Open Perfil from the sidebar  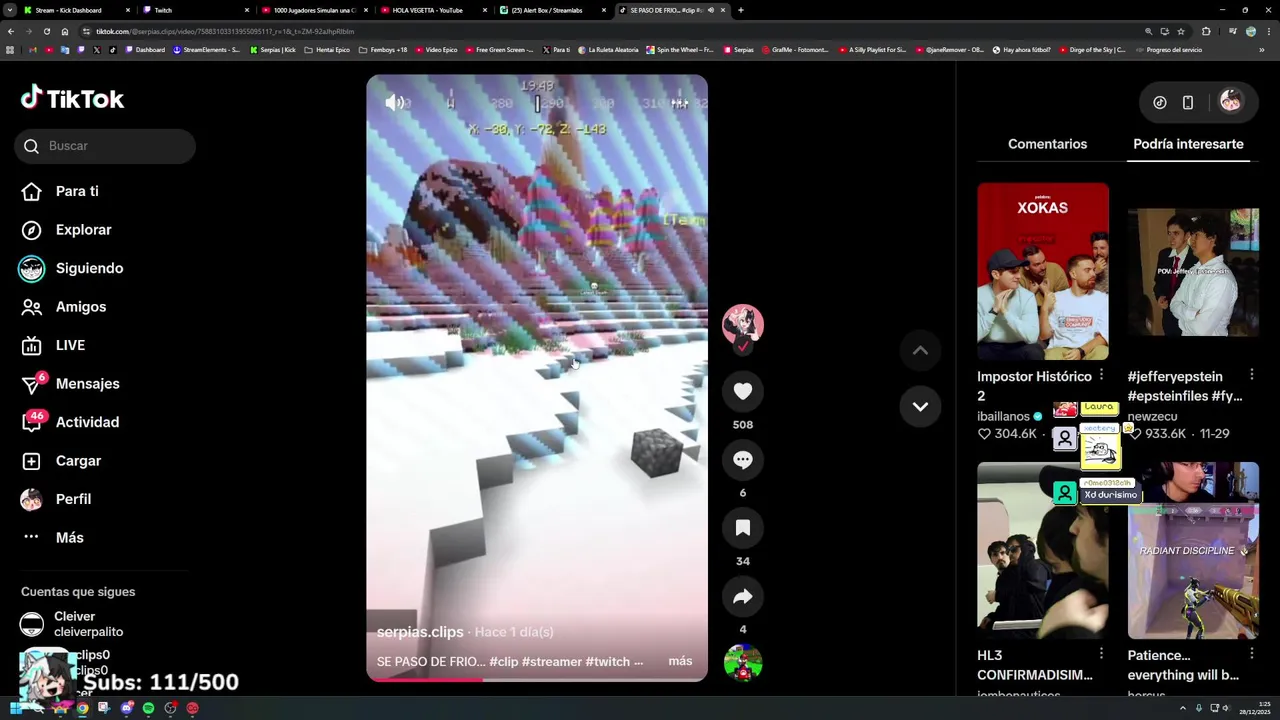(57, 499)
